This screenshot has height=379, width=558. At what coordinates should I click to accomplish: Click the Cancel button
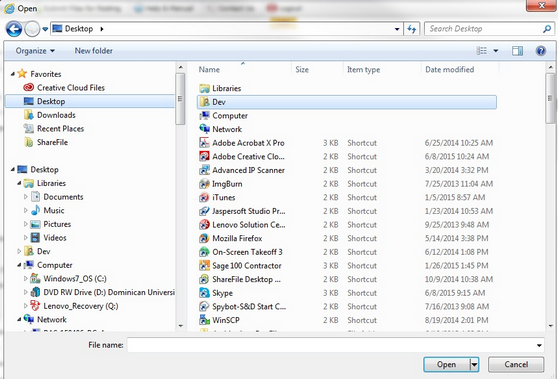[516, 364]
